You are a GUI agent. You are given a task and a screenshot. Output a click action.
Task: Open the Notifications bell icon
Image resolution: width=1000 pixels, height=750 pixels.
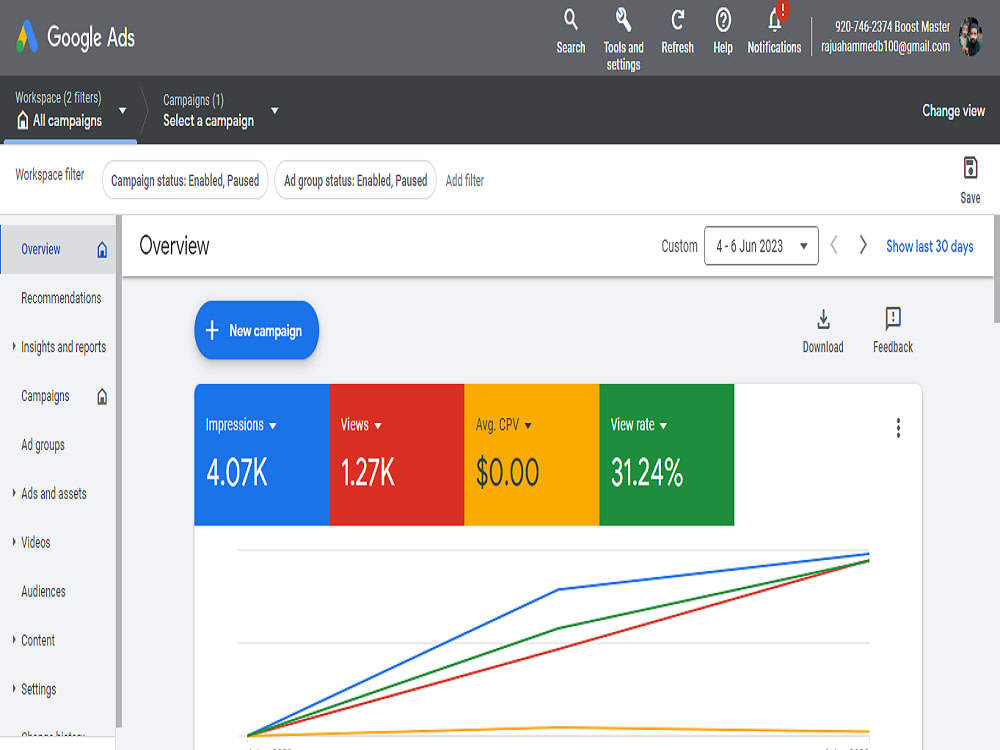[x=774, y=20]
